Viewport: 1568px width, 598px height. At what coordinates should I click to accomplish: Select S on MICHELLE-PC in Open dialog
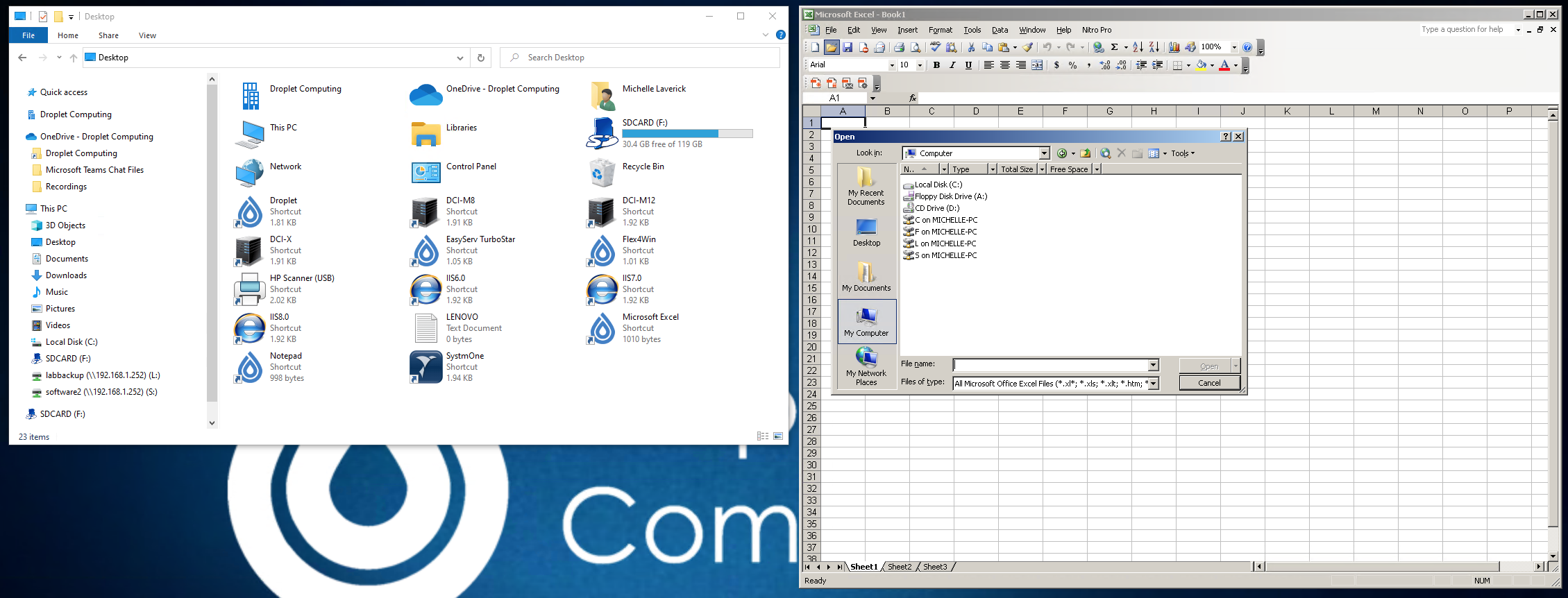[940, 255]
